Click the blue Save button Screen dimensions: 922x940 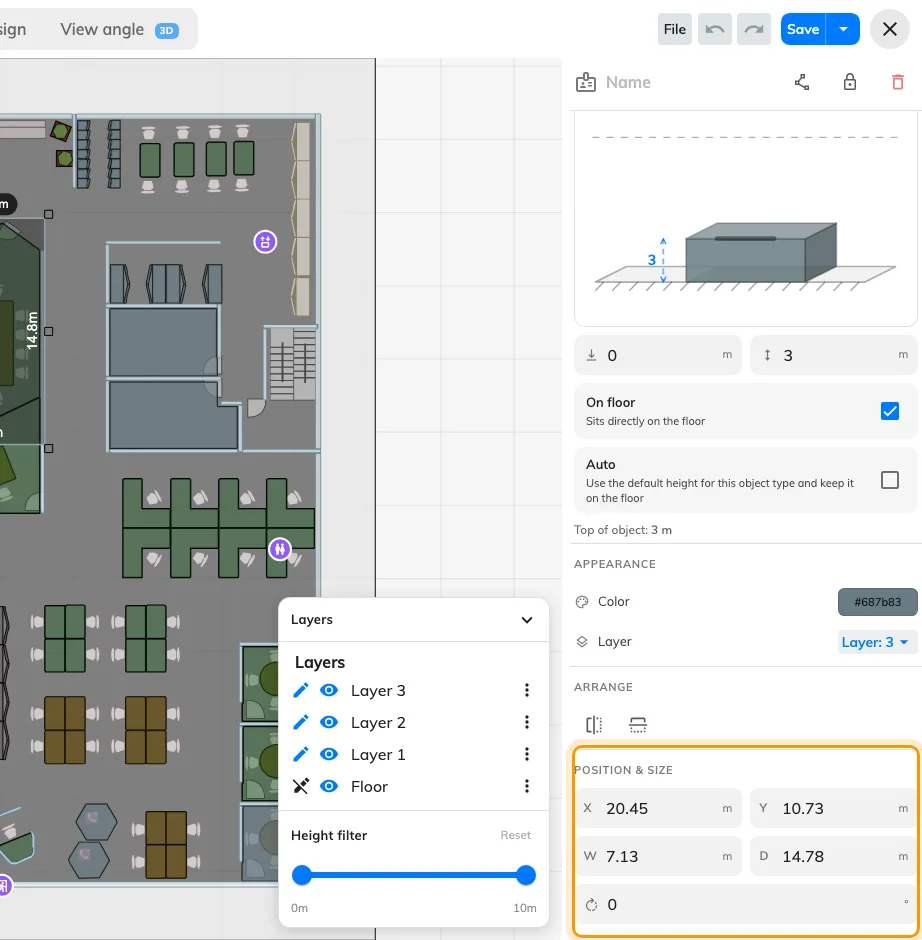click(x=803, y=29)
